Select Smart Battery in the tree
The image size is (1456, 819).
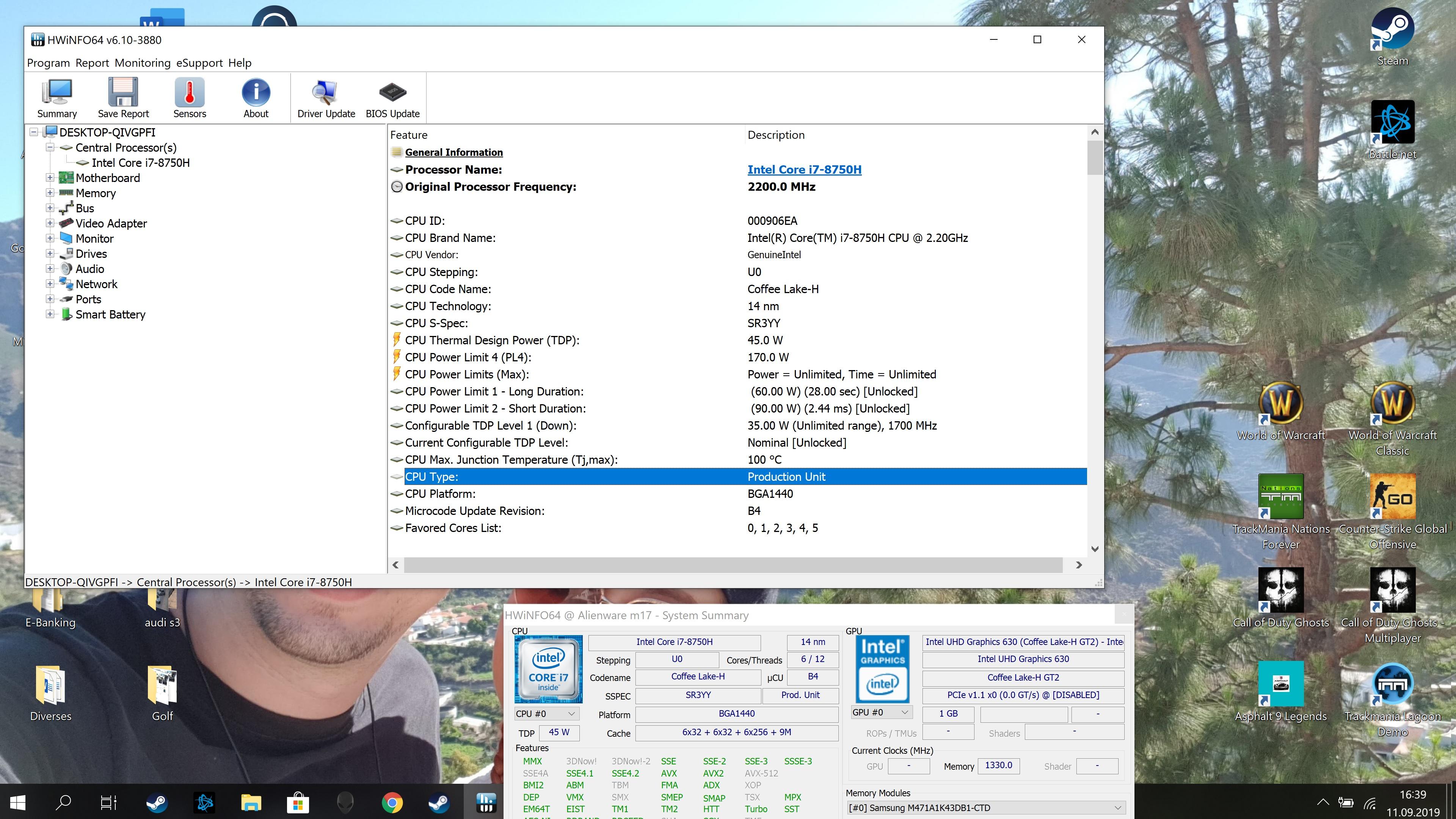(x=110, y=315)
